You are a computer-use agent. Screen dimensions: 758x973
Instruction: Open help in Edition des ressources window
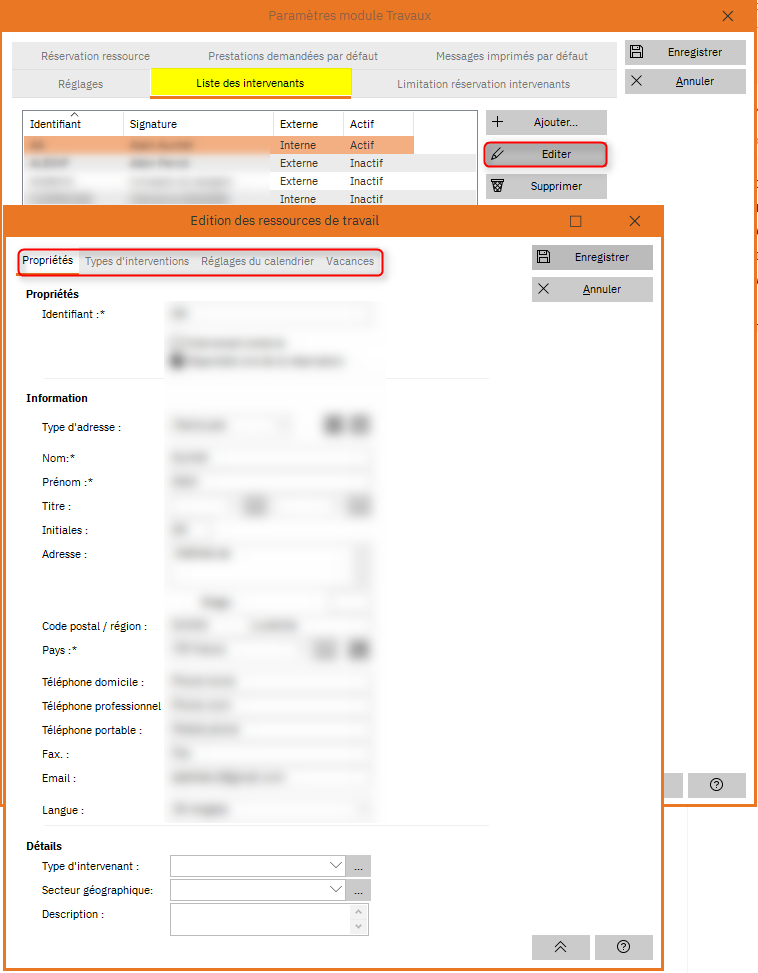tap(623, 947)
